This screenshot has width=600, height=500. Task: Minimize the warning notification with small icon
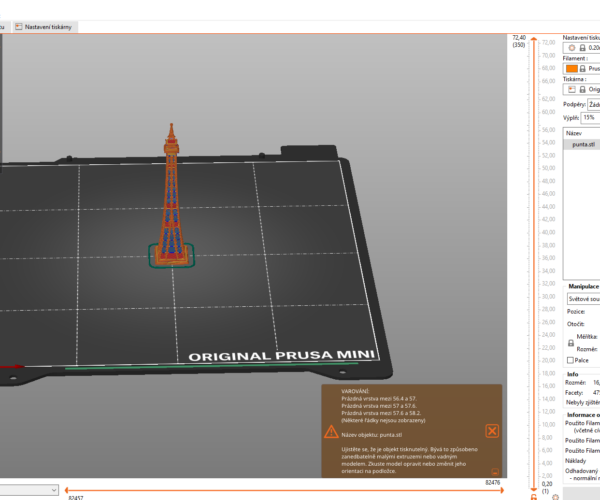point(495,472)
